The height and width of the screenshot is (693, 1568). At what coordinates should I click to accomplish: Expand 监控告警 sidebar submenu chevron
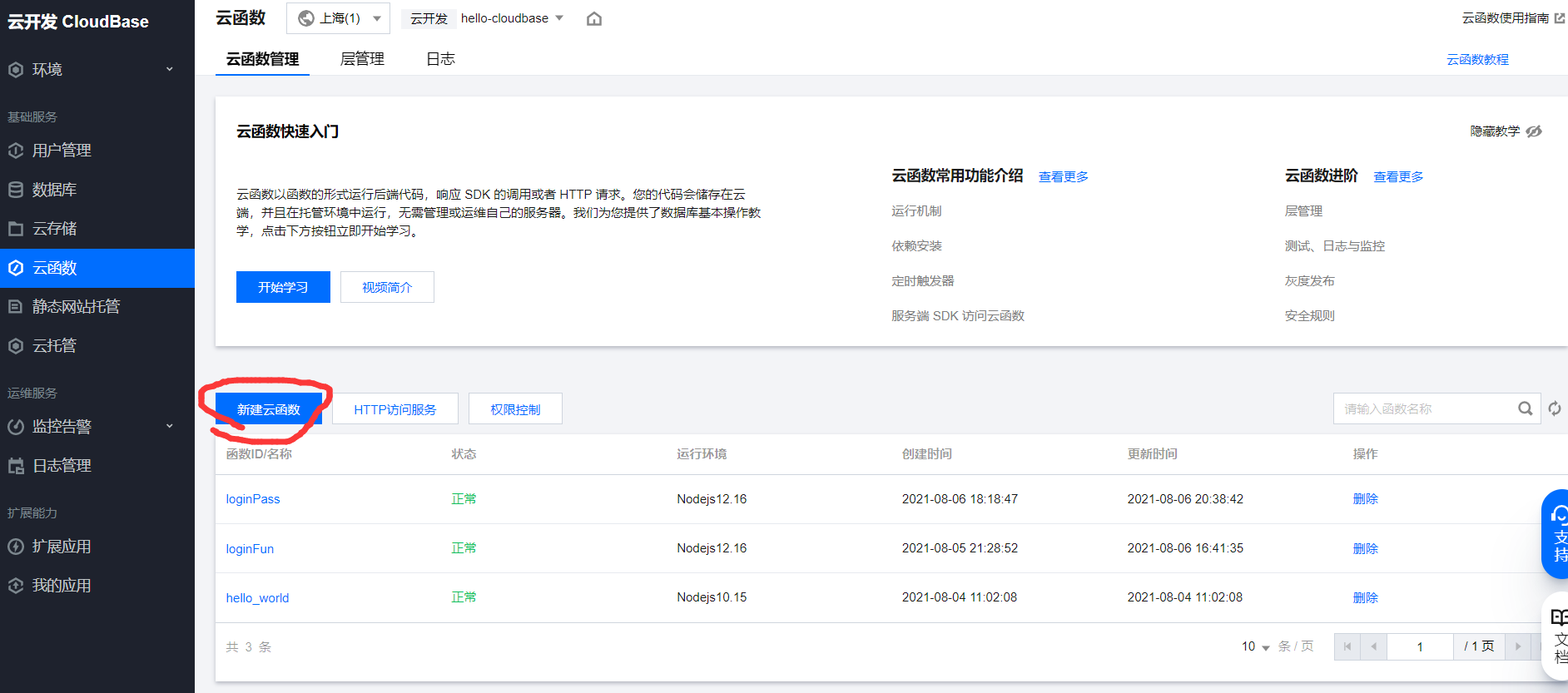170,427
